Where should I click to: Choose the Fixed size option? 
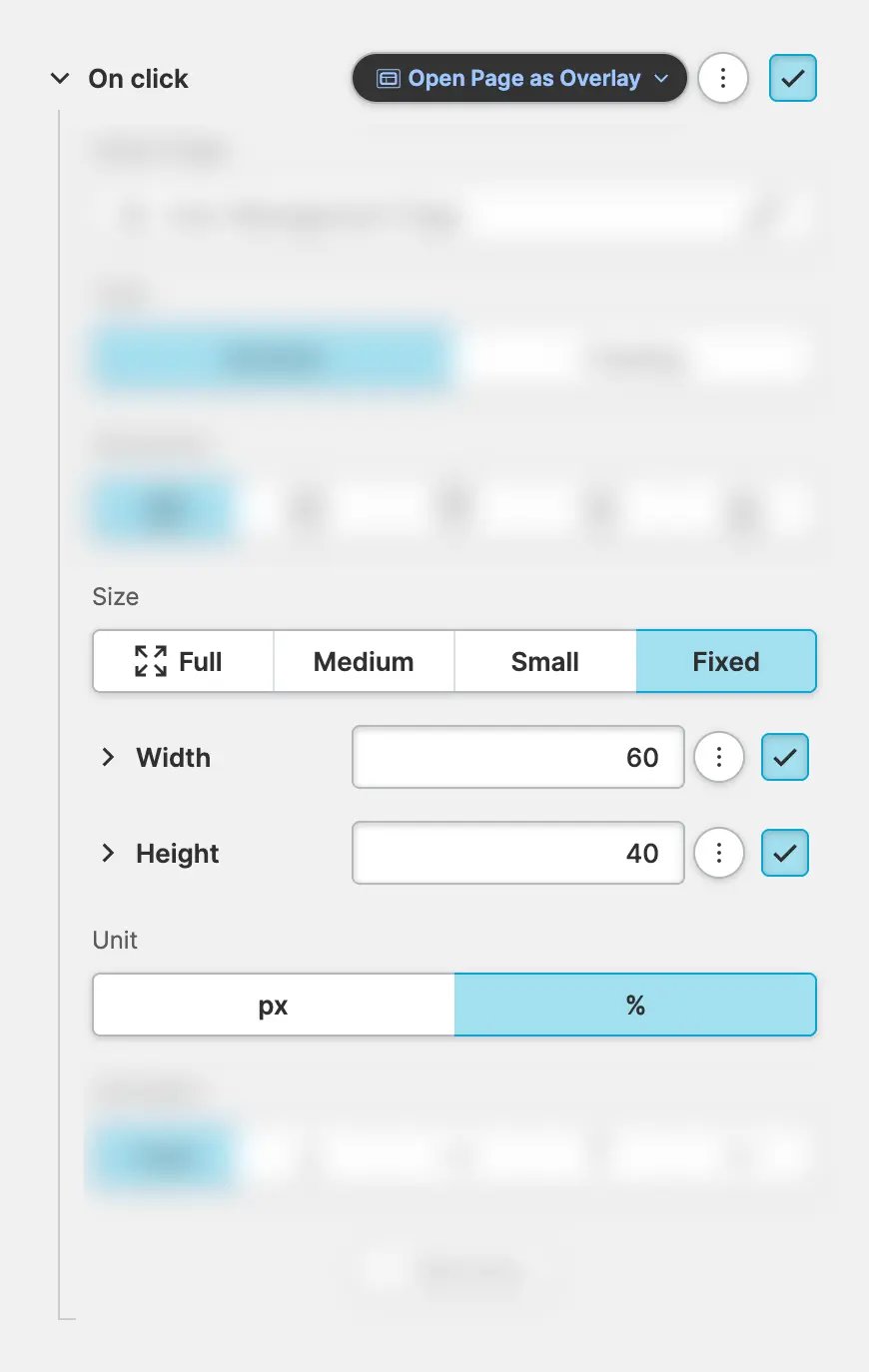[726, 661]
